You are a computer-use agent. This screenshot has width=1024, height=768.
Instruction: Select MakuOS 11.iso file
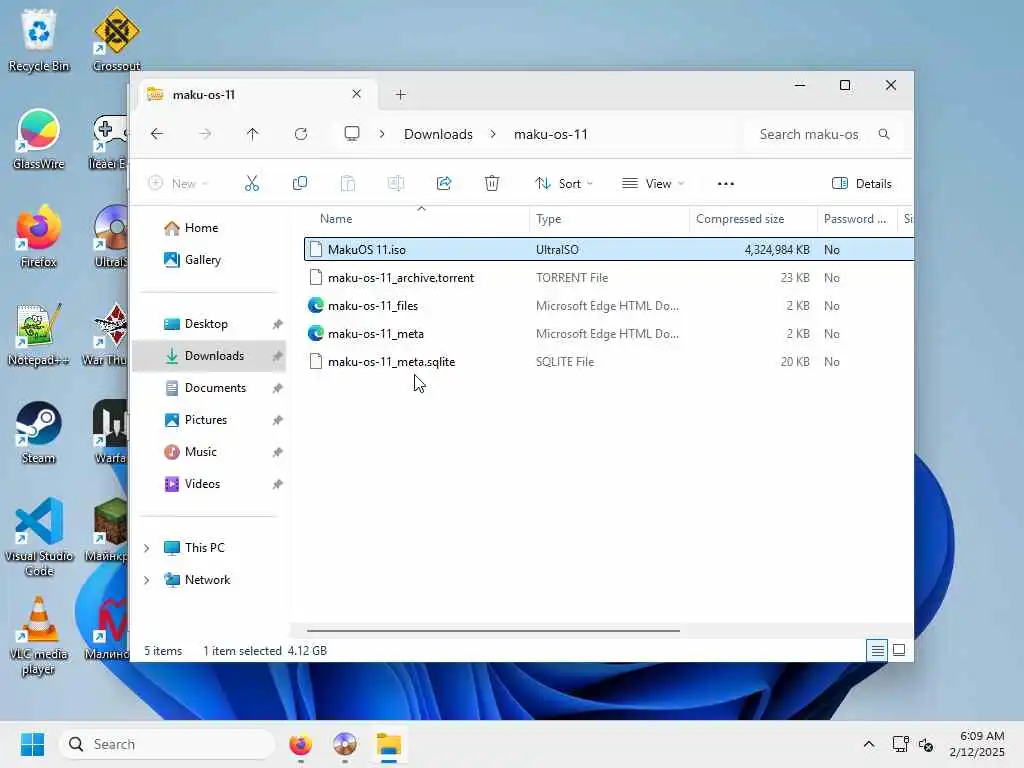pos(609,249)
